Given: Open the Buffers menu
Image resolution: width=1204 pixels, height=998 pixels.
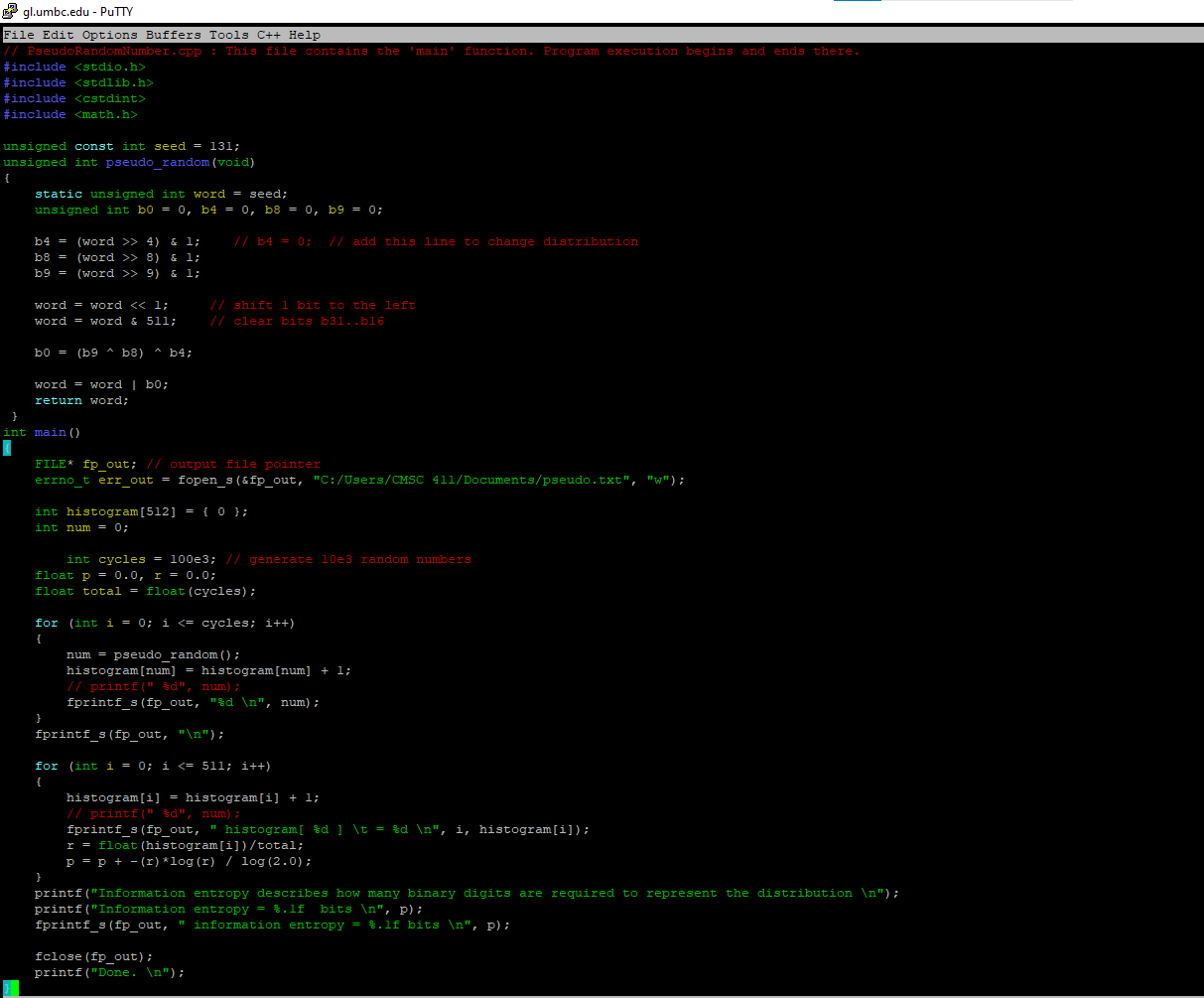Looking at the screenshot, I should coord(174,34).
